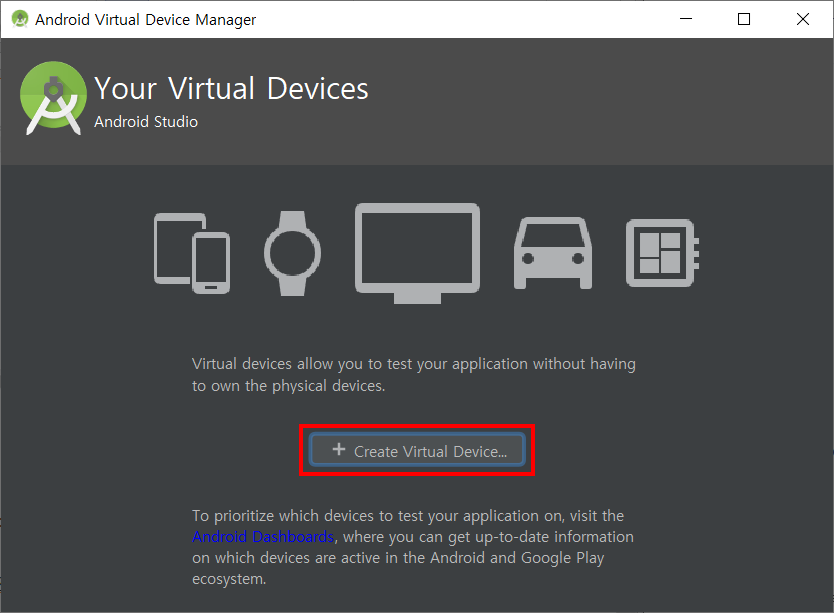This screenshot has height=613, width=834.
Task: Click the title bar Android Studio icon
Action: tap(20, 19)
